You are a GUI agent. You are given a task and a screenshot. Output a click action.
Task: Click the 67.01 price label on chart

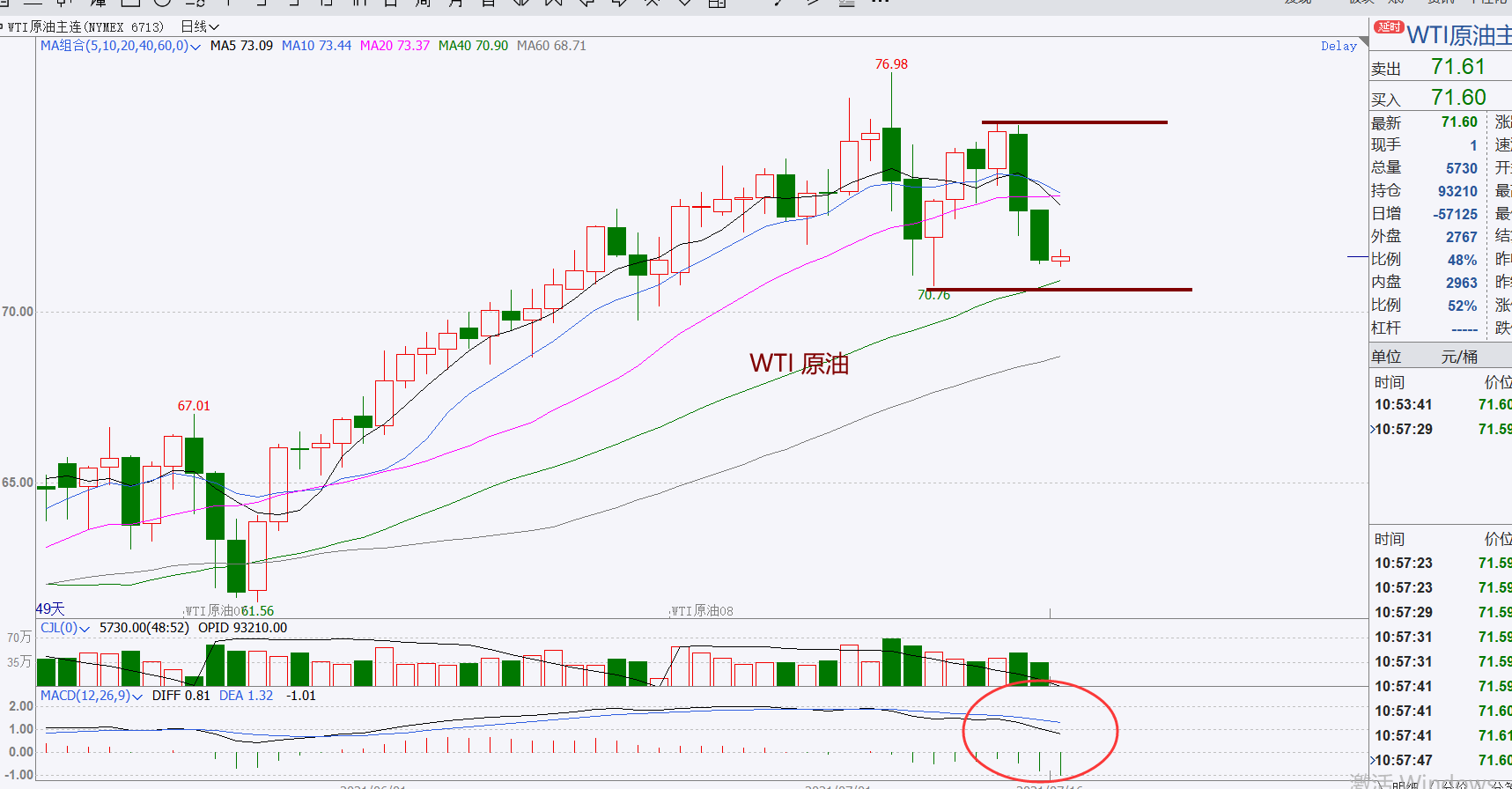[194, 406]
